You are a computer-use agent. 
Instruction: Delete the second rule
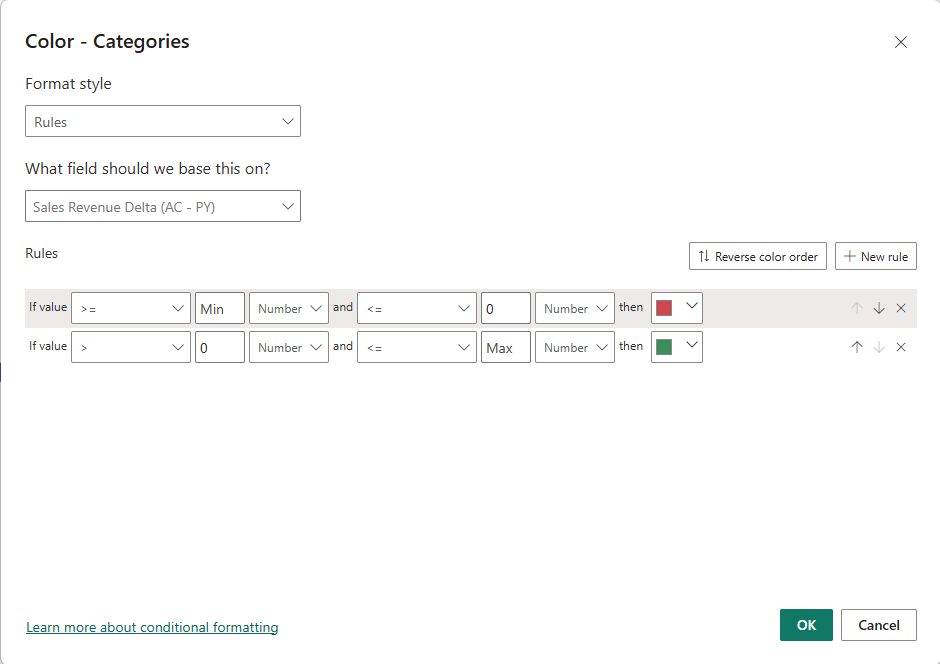click(901, 347)
